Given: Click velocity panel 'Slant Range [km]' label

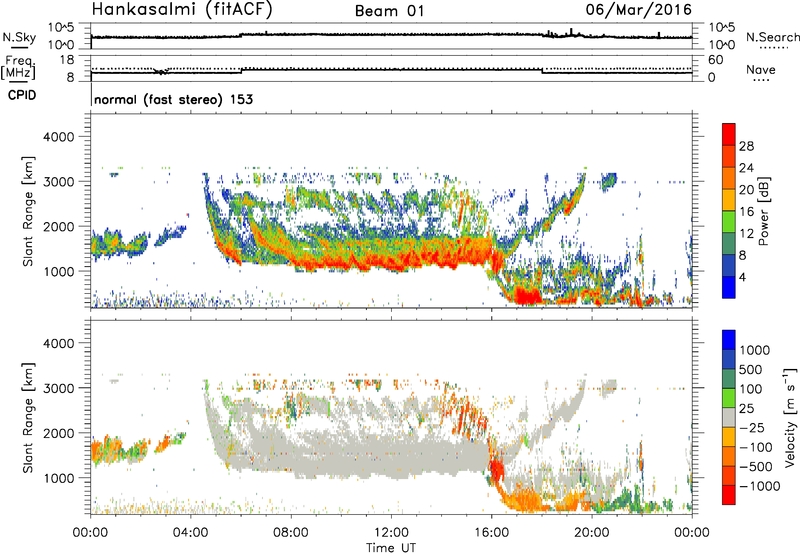Looking at the screenshot, I should tap(28, 417).
